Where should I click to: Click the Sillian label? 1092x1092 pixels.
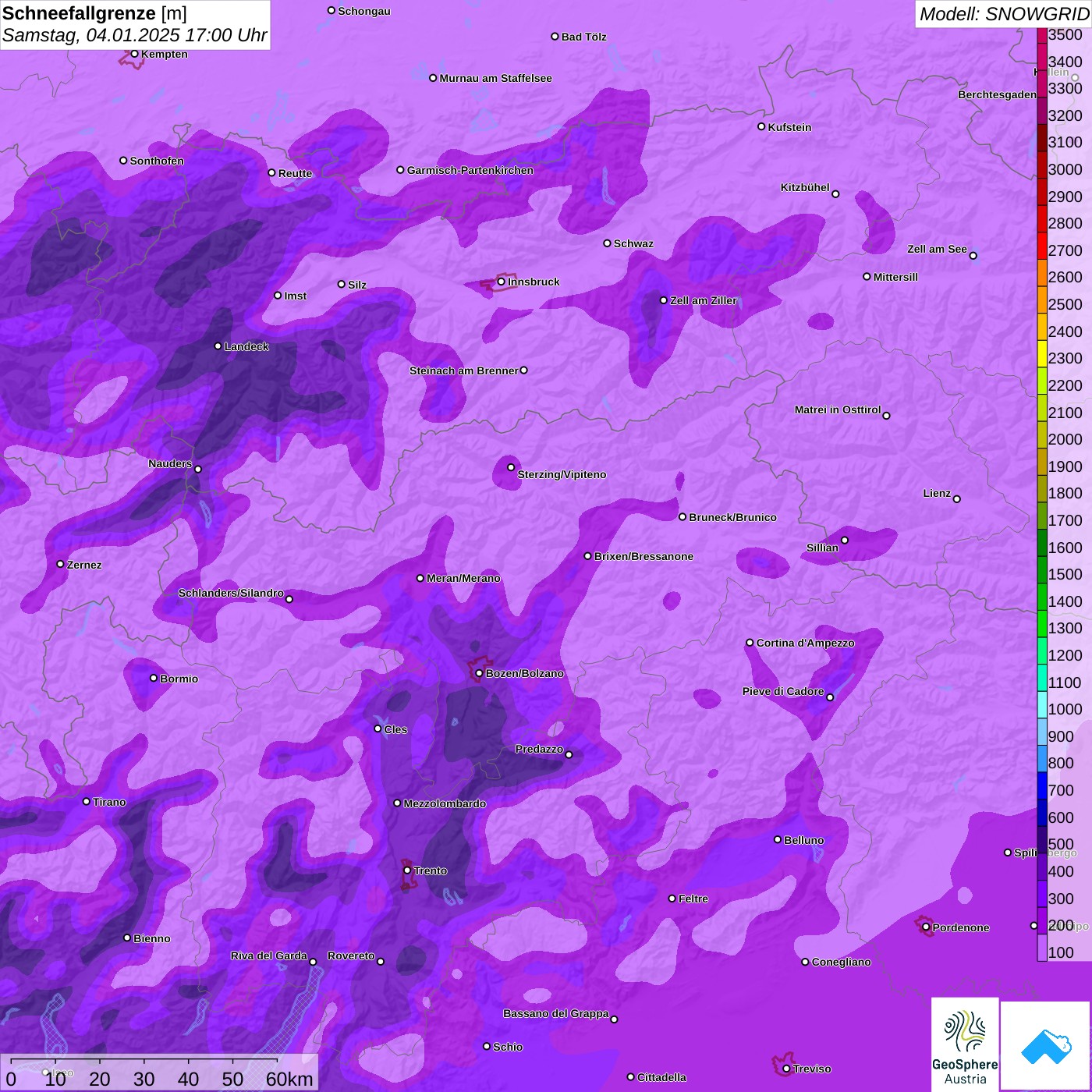coord(822,548)
